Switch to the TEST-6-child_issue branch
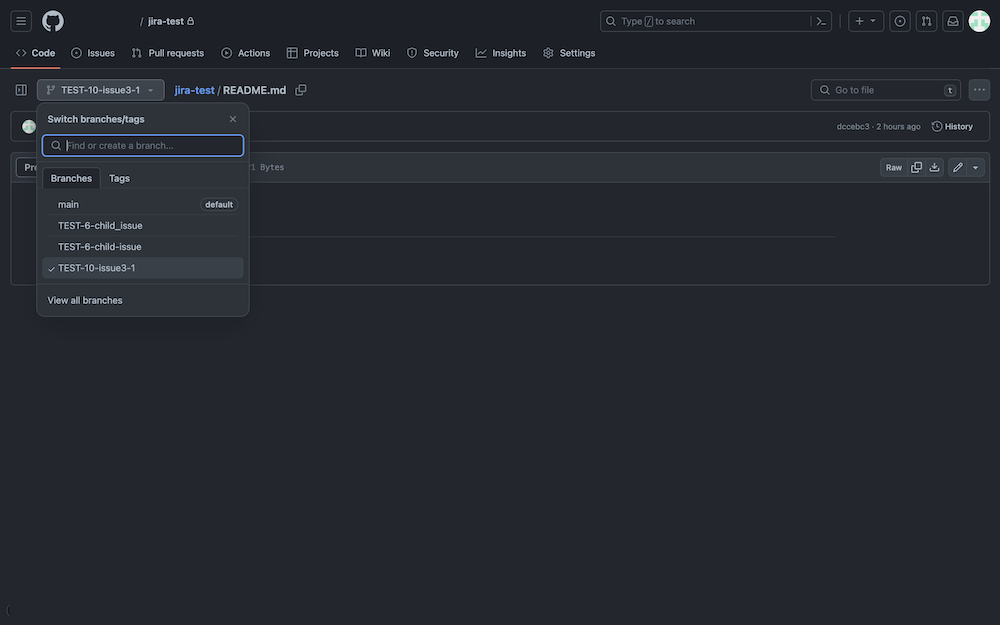Screen dimensions: 1000x625 click(x=143, y=226)
